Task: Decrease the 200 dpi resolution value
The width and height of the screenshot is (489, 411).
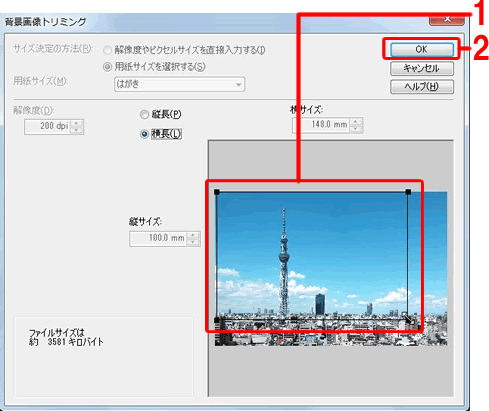Action: [x=77, y=130]
